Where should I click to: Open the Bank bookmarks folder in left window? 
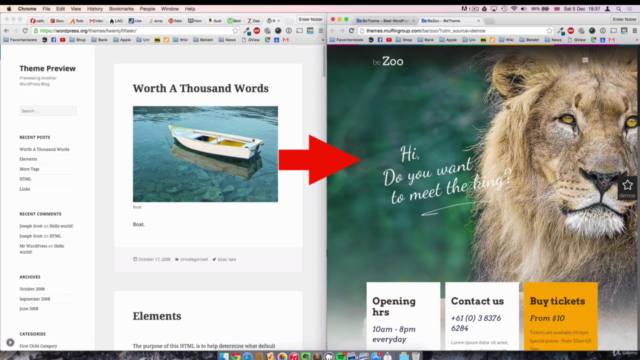(100, 40)
